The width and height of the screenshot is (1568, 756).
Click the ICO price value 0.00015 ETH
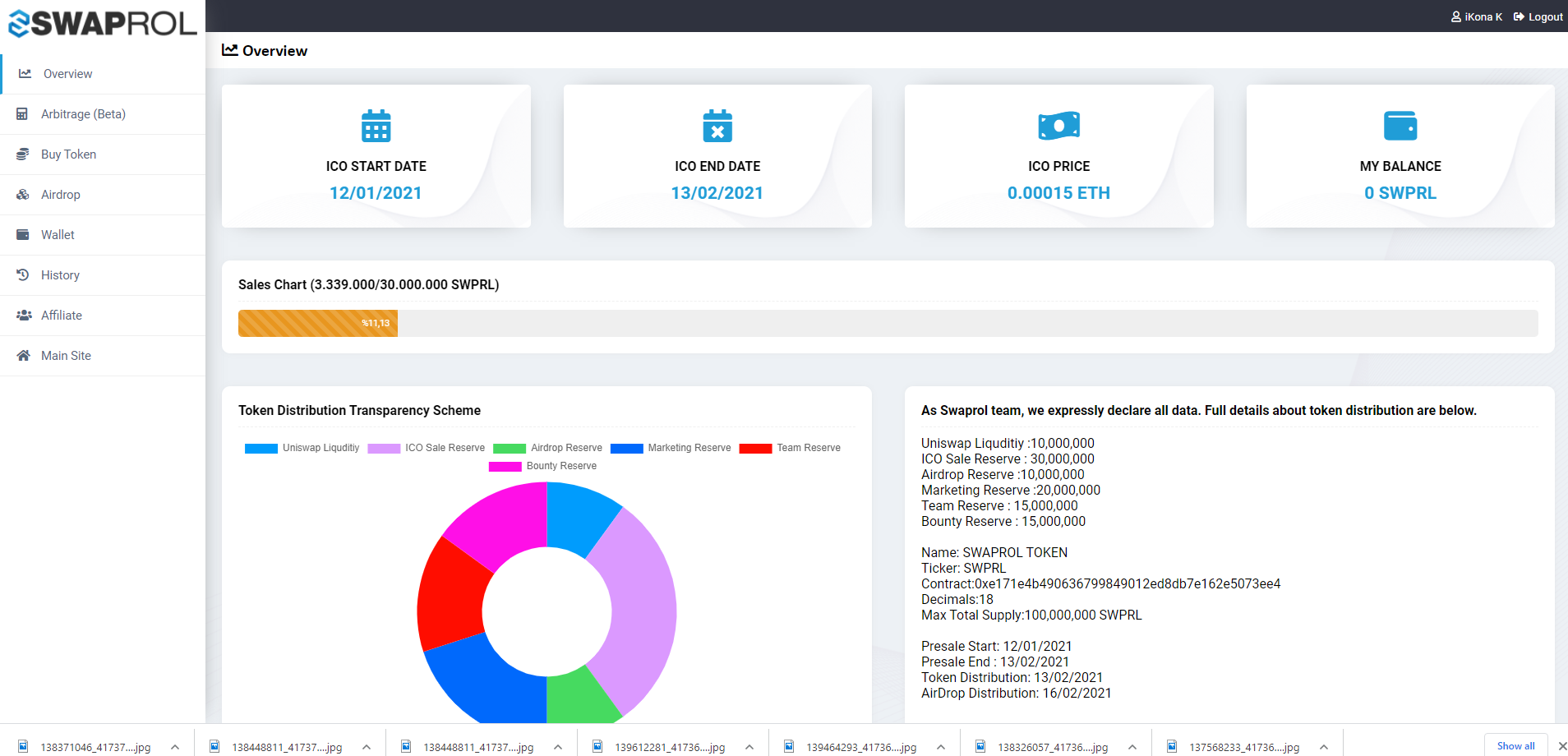pyautogui.click(x=1058, y=193)
